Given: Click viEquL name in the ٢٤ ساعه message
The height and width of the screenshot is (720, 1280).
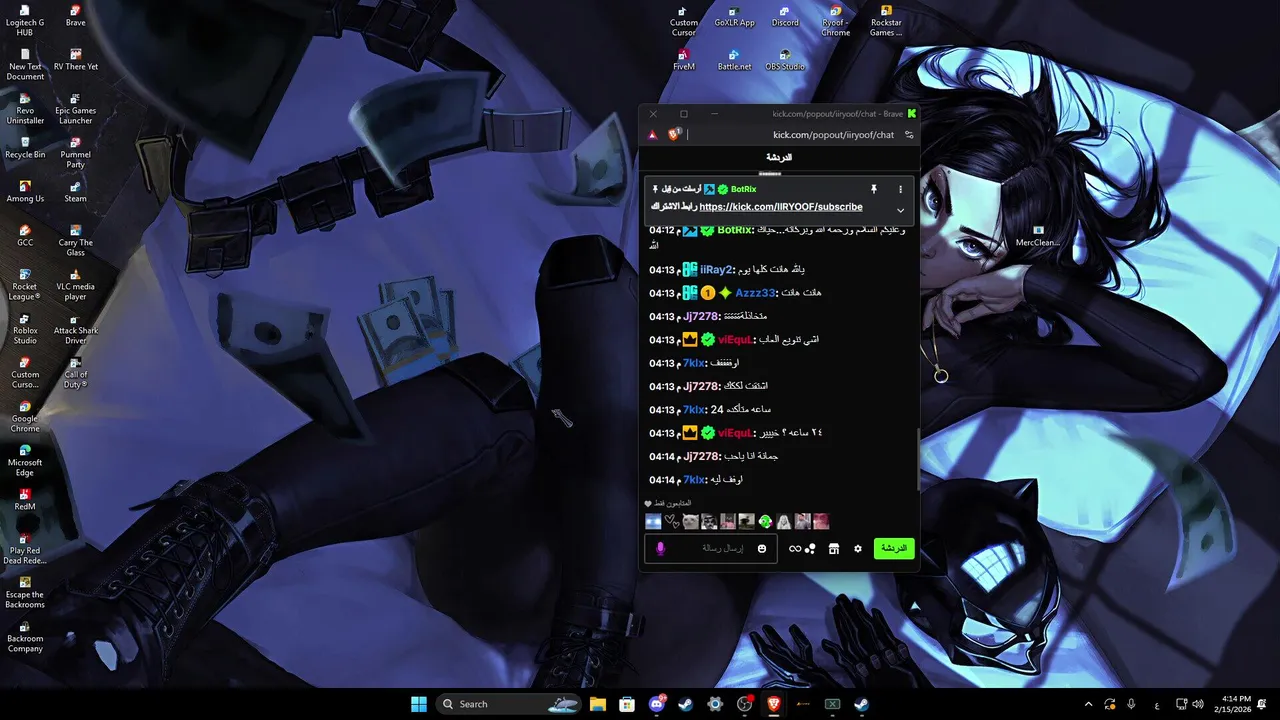Looking at the screenshot, I should (x=734, y=433).
